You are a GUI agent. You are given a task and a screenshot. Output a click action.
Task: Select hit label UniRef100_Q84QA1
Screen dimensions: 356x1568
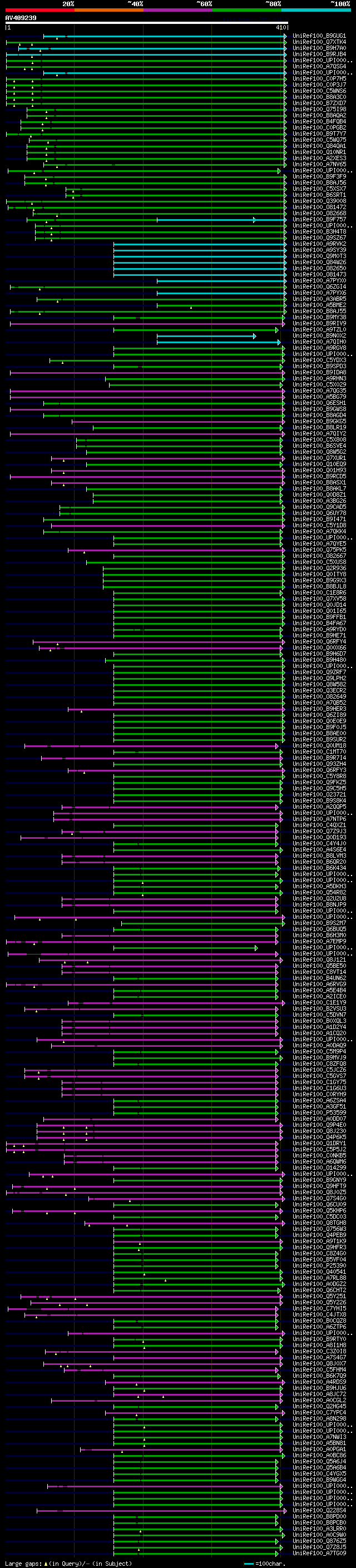click(319, 146)
